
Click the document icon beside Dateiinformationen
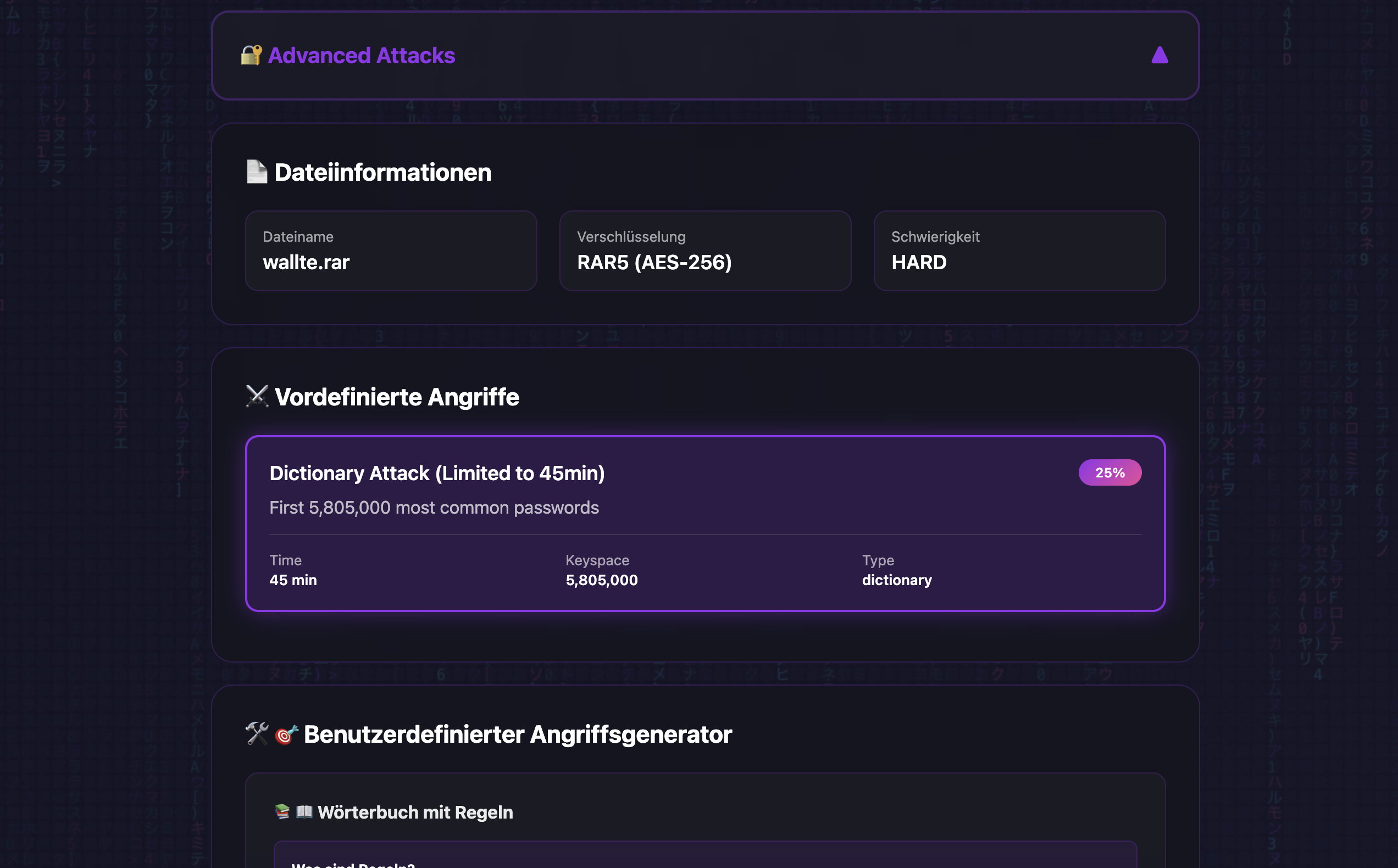coord(257,171)
